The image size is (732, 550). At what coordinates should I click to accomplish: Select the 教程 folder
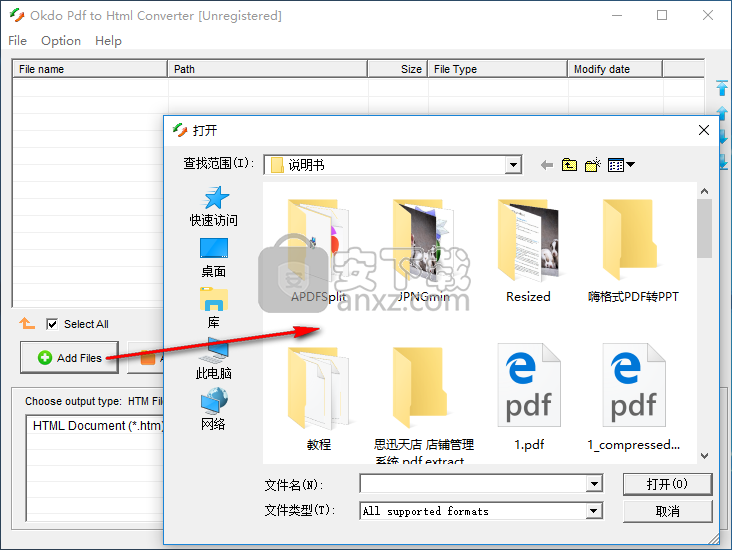[x=318, y=398]
